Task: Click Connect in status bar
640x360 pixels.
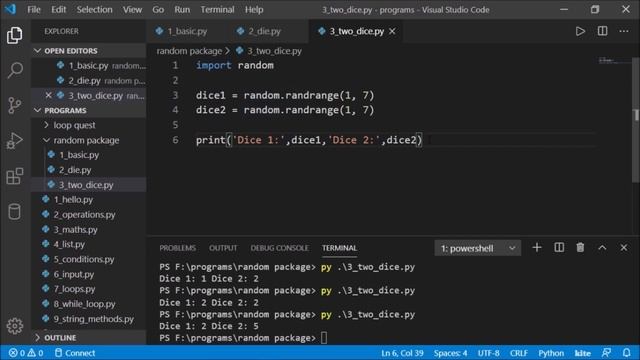Action: pos(75,353)
